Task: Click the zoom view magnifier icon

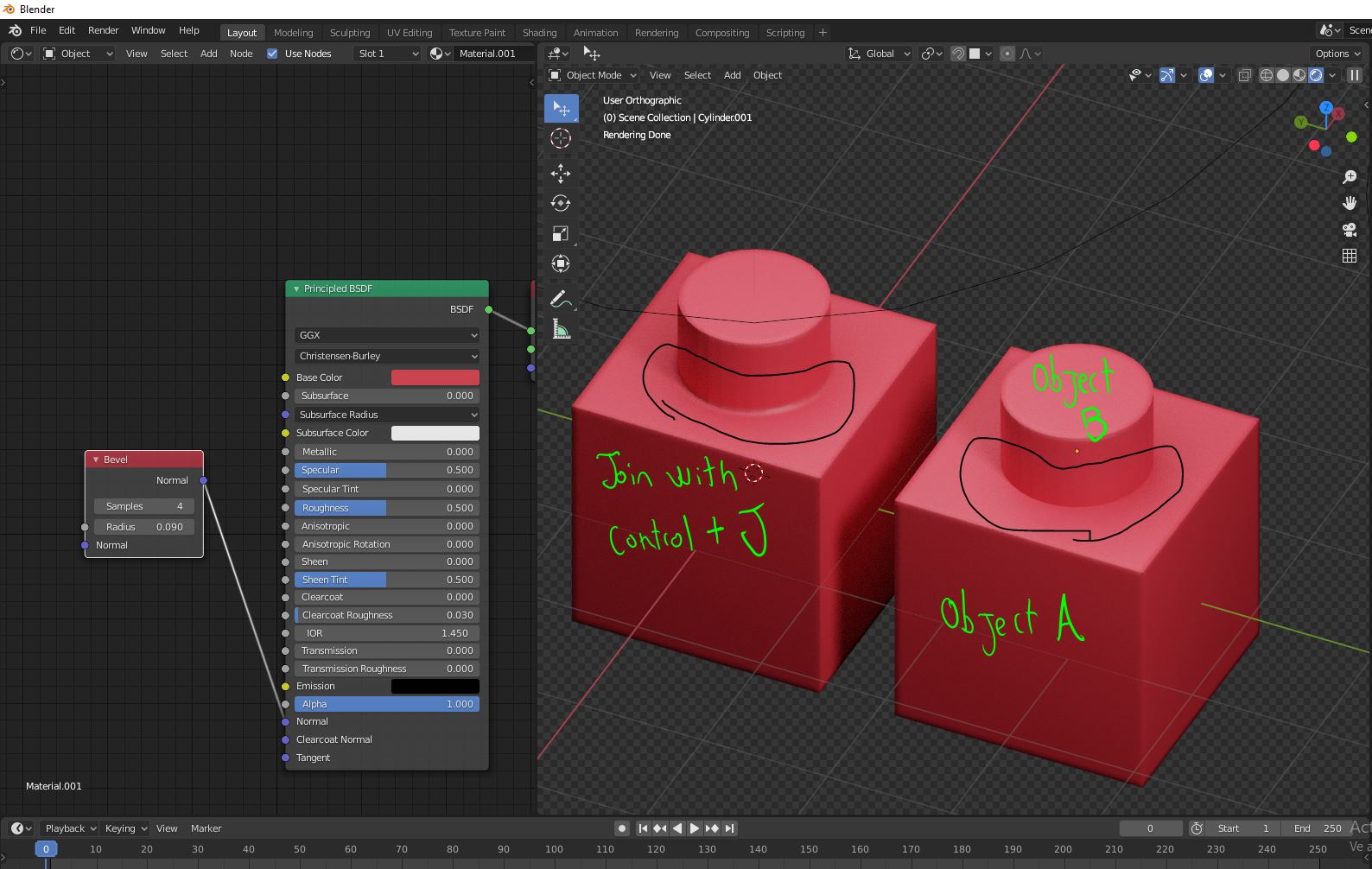Action: tap(1350, 176)
